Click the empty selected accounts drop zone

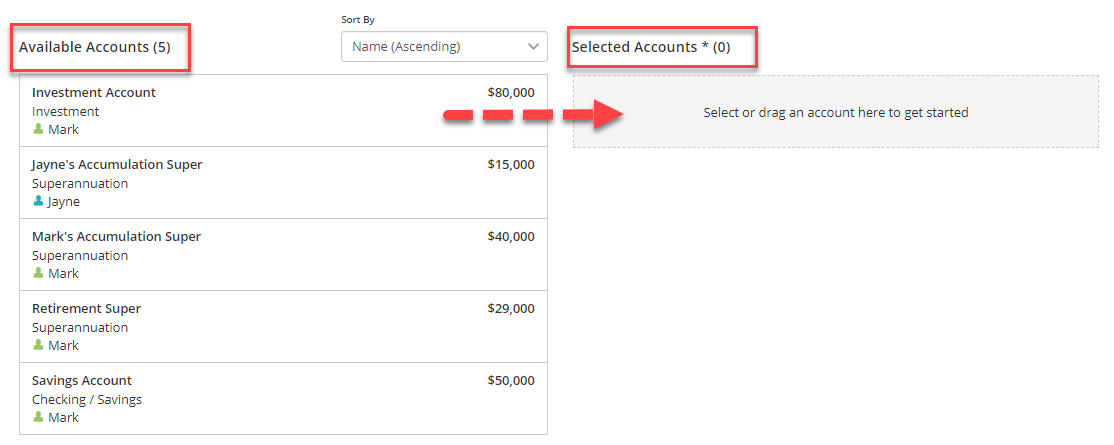(836, 112)
